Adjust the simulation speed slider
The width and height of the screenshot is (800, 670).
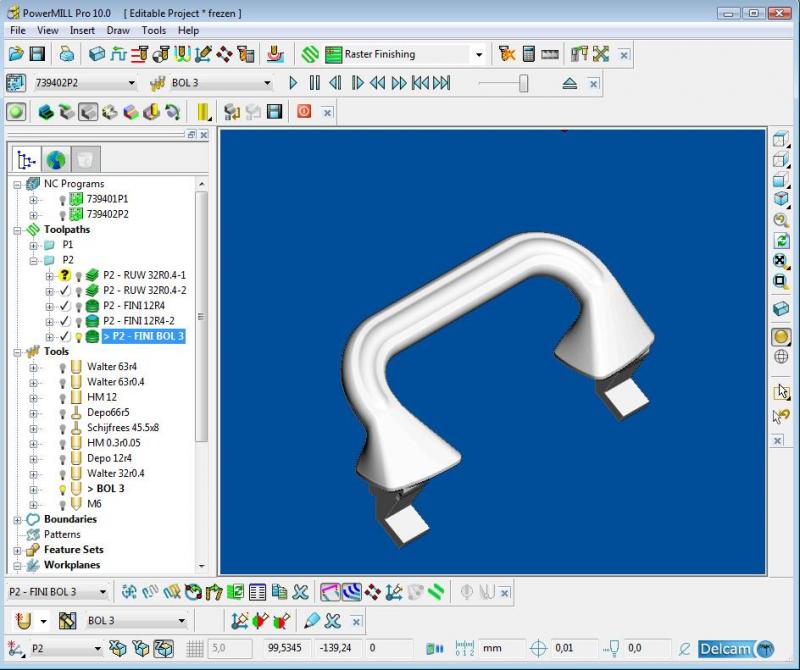tap(523, 83)
